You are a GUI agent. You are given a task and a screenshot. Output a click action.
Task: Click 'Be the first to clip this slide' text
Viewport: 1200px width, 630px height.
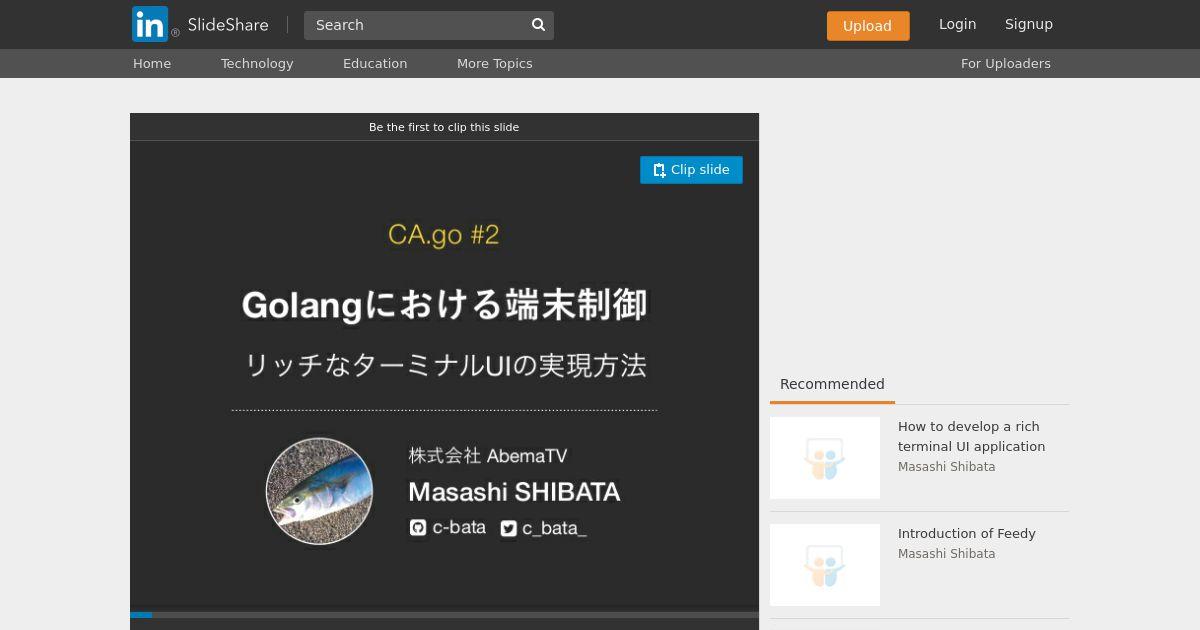(444, 127)
